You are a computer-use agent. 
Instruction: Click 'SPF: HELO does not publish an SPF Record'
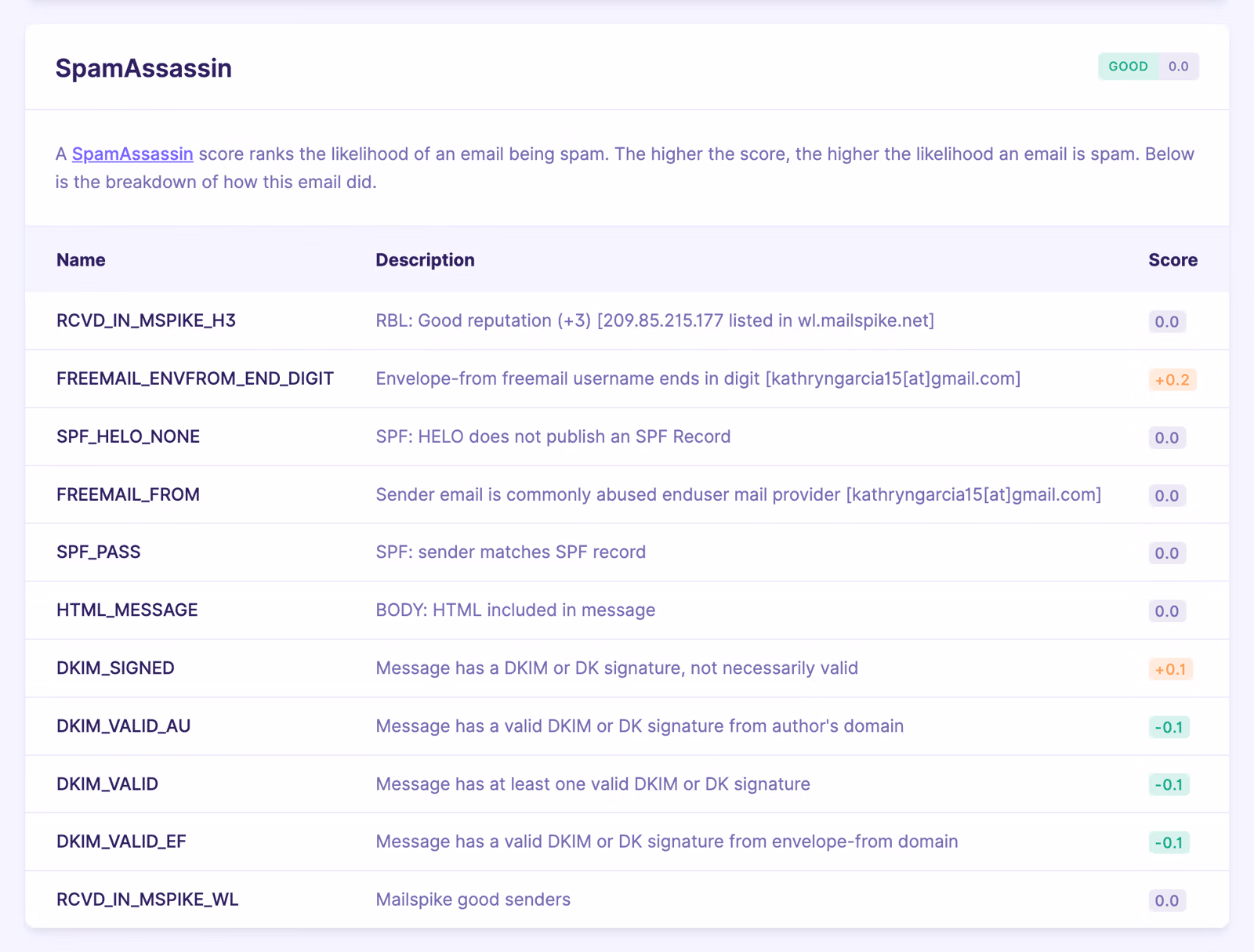click(553, 436)
